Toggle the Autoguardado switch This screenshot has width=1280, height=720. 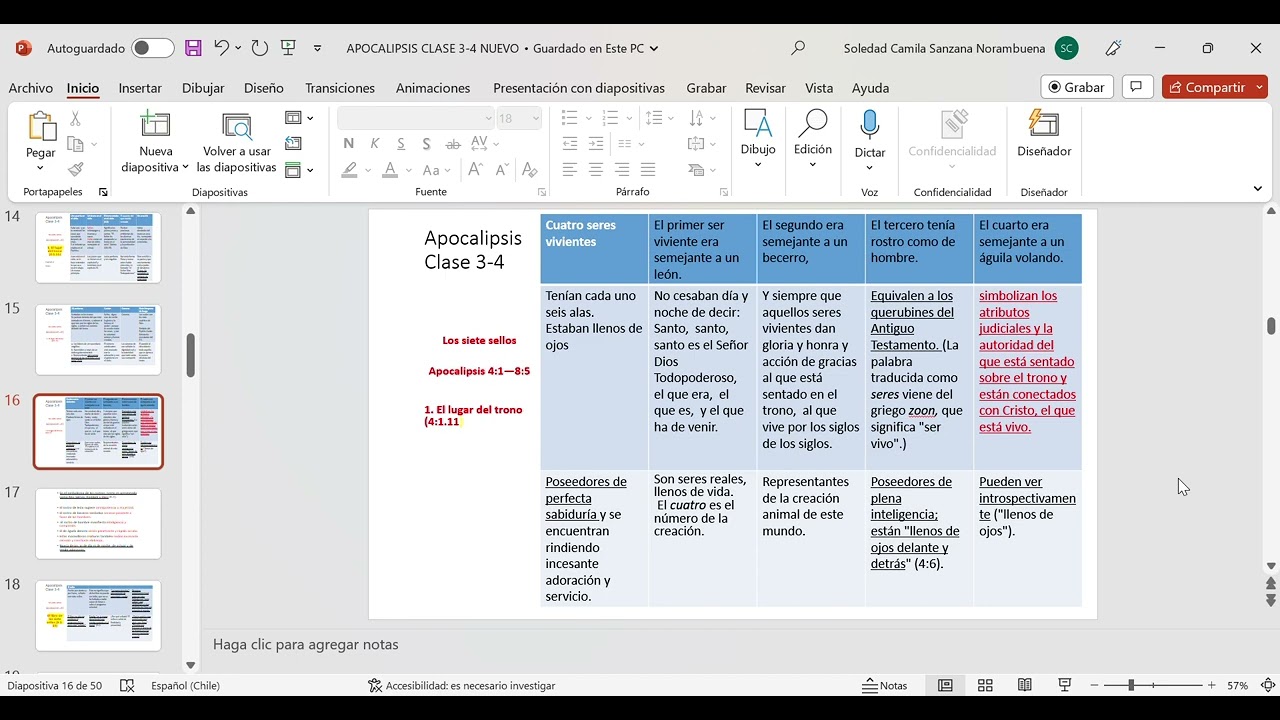click(153, 48)
